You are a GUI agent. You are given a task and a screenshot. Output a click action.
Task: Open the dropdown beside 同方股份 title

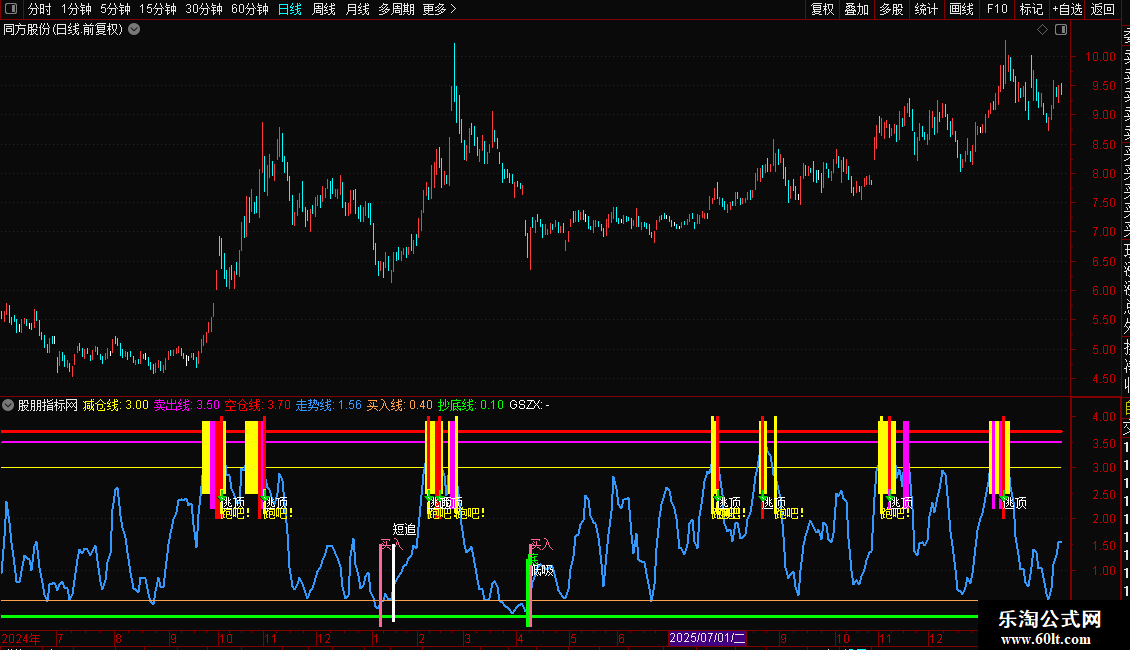point(134,30)
